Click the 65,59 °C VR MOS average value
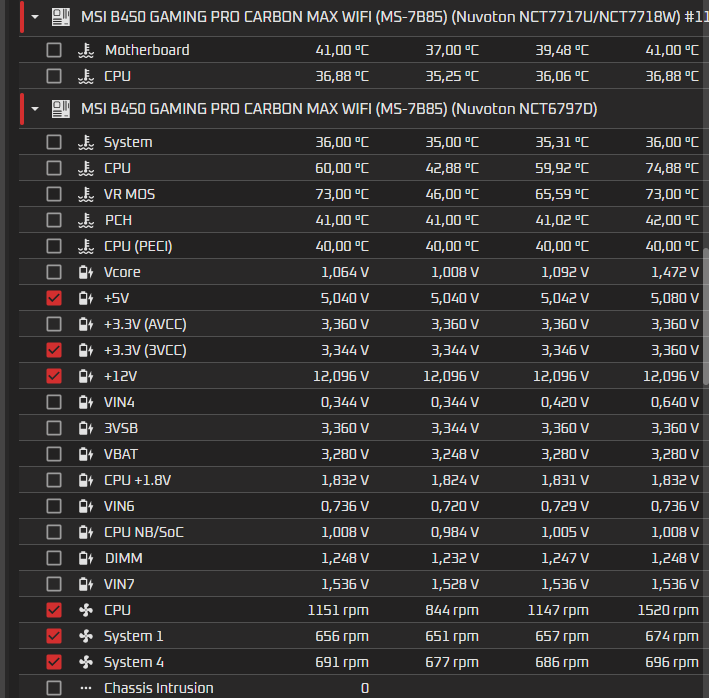The height and width of the screenshot is (698, 709). pos(562,194)
